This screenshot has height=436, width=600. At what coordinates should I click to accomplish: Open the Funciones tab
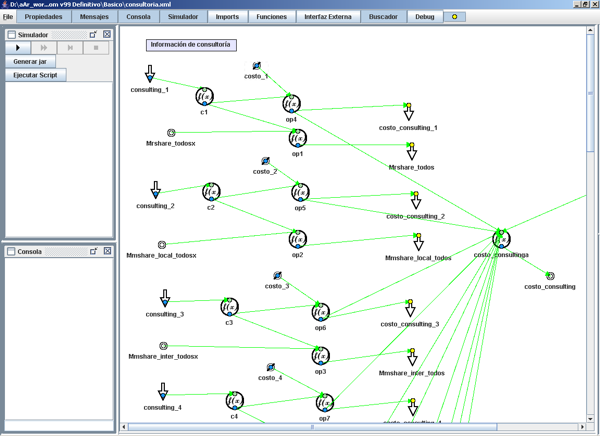click(271, 17)
